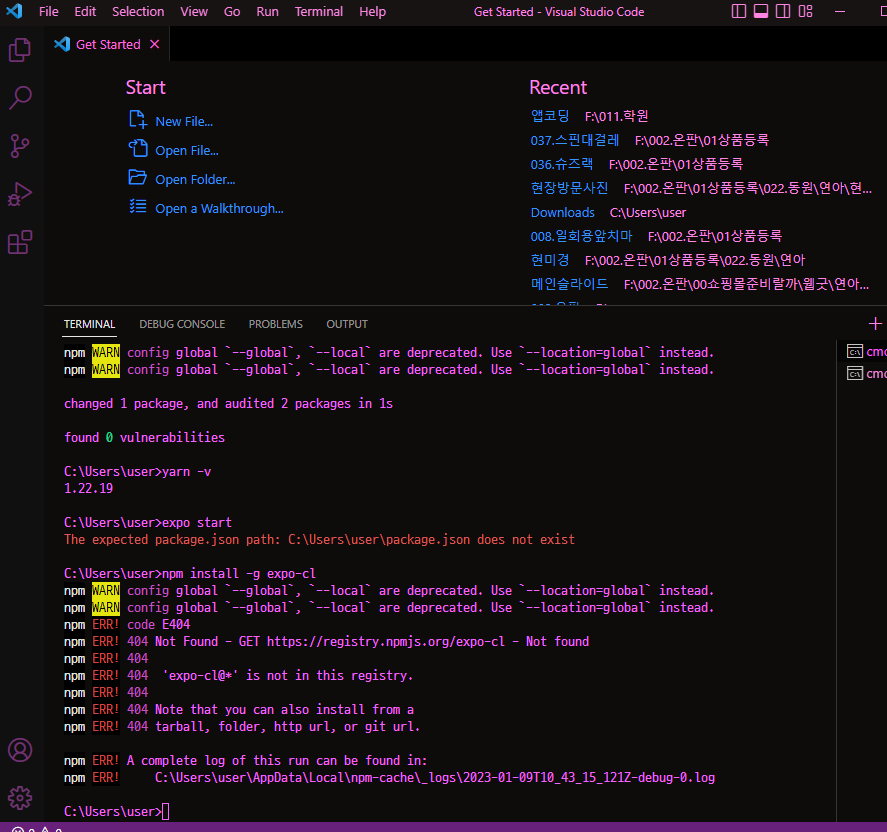887x832 pixels.
Task: Open the Explorer view in activity bar
Action: (x=20, y=50)
